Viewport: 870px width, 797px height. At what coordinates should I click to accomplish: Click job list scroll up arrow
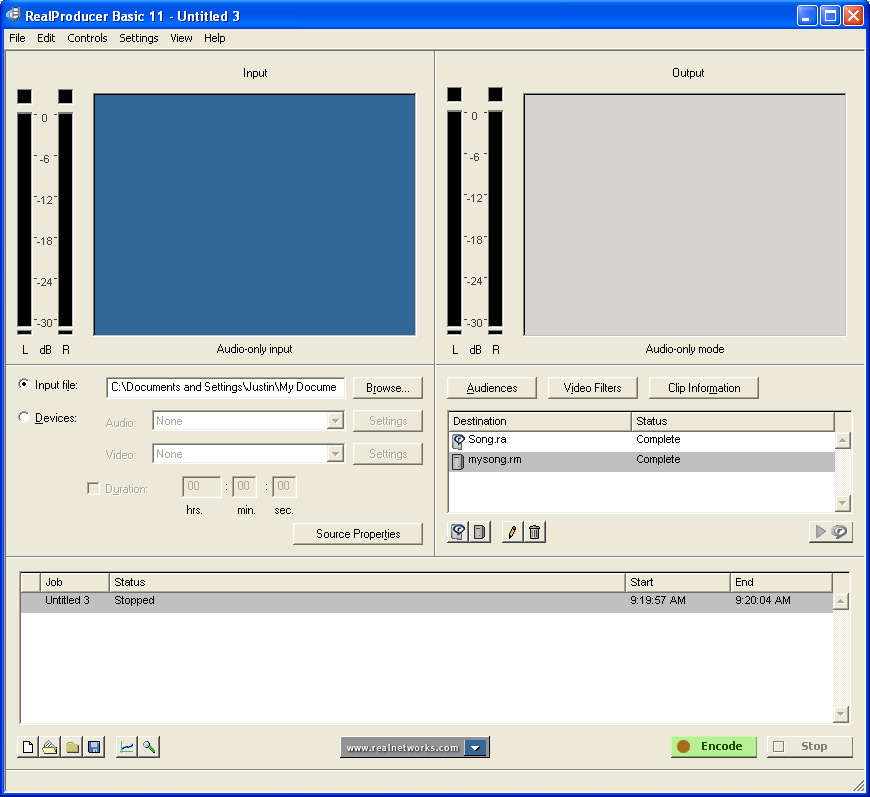point(841,602)
